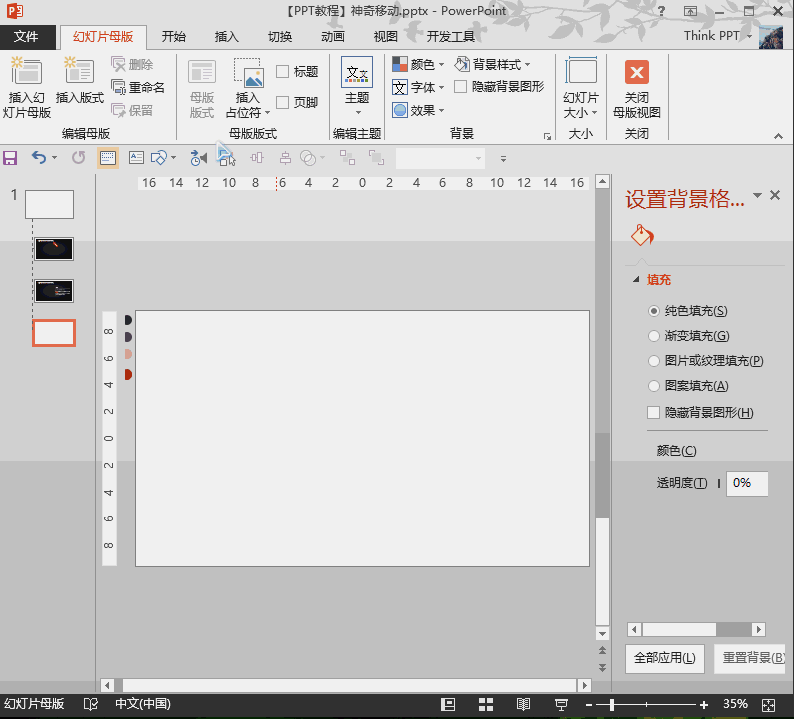Switch to Slide Sorter view in status bar
Image resolution: width=794 pixels, height=719 pixels.
click(487, 704)
